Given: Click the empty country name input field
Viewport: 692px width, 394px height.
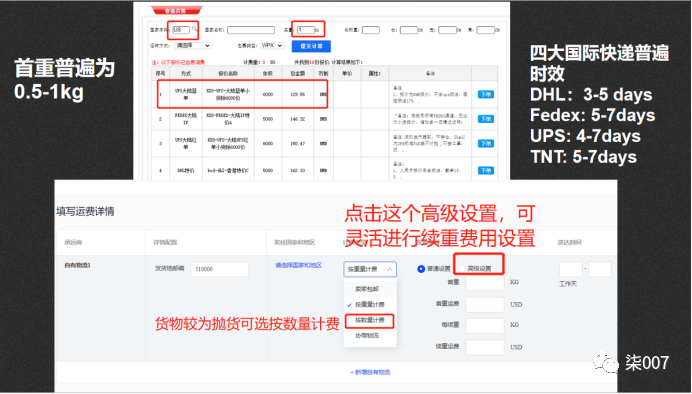Looking at the screenshot, I should pos(251,30).
